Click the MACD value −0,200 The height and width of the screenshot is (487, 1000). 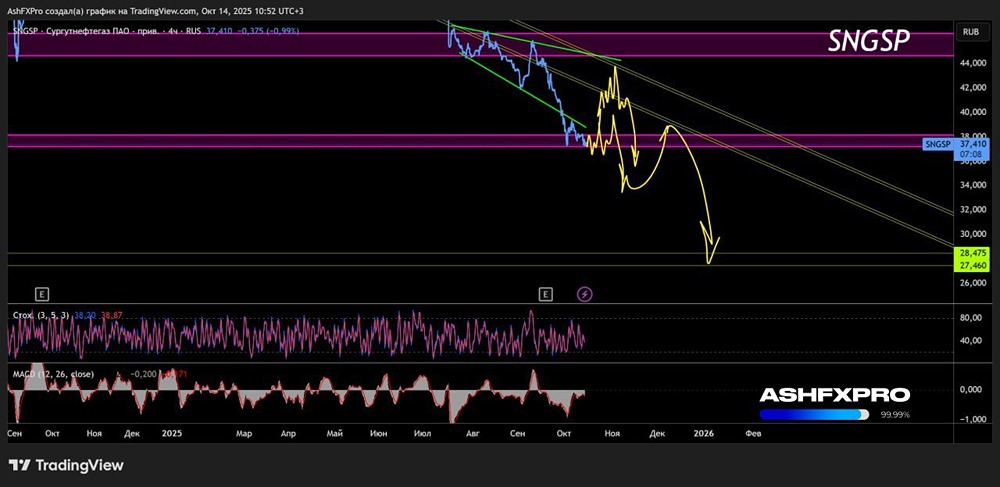[143, 374]
